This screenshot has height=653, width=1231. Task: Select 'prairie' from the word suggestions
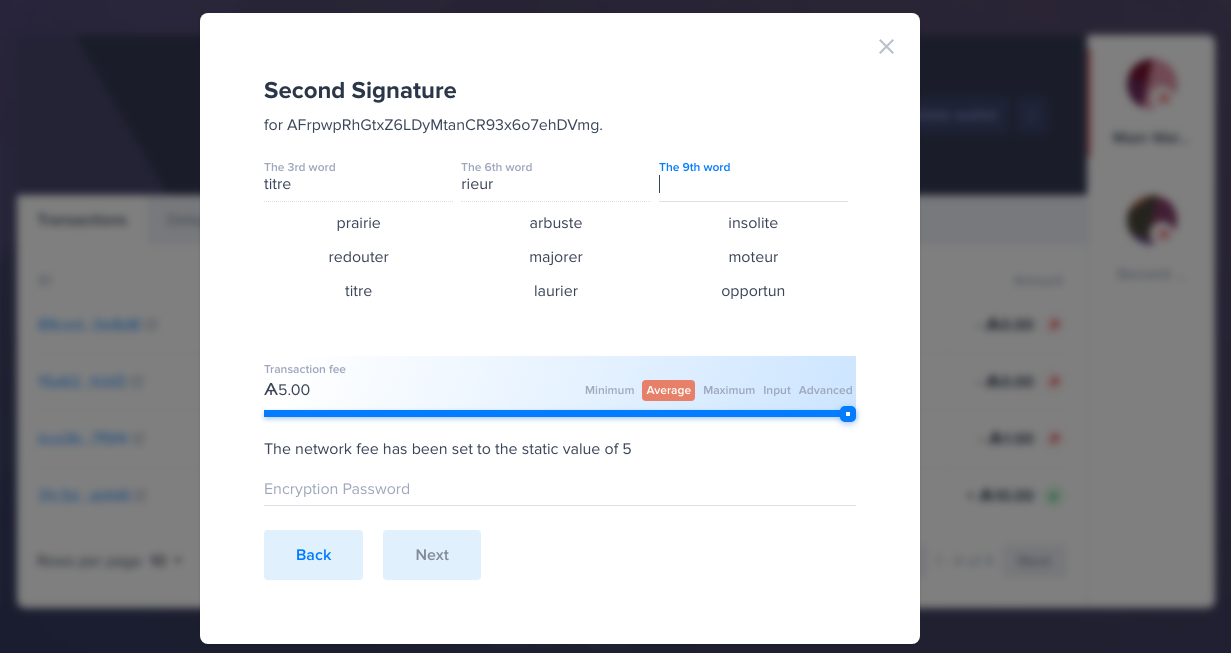point(358,223)
